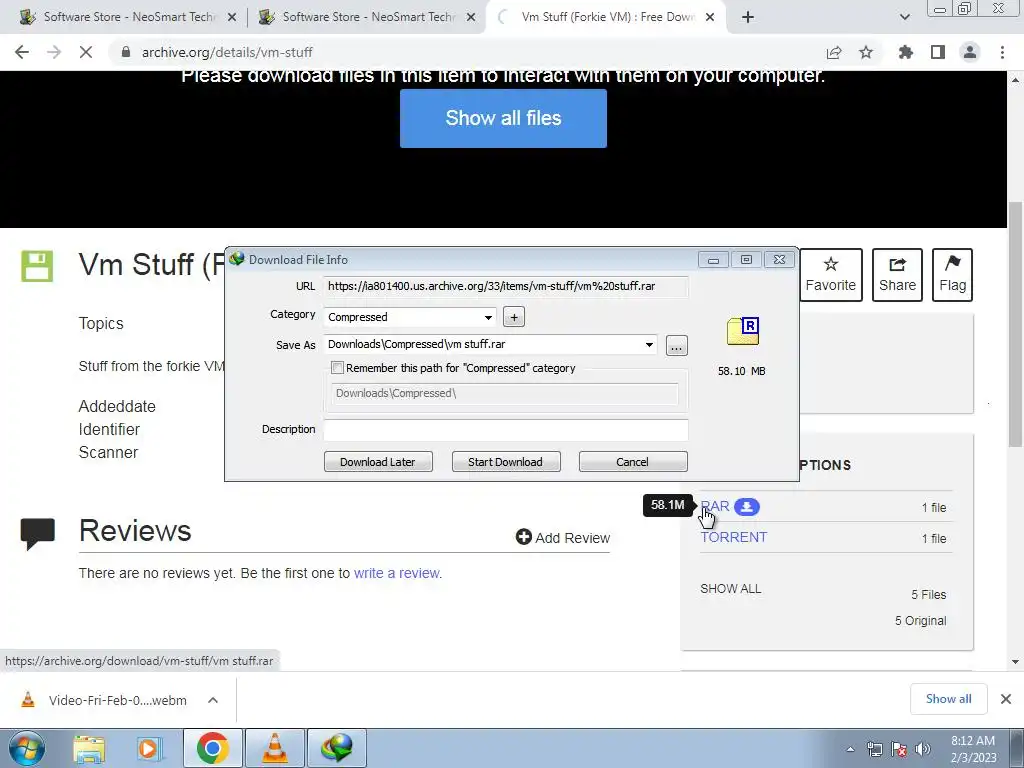Click the Start Download button
This screenshot has width=1024, height=768.
505,462
